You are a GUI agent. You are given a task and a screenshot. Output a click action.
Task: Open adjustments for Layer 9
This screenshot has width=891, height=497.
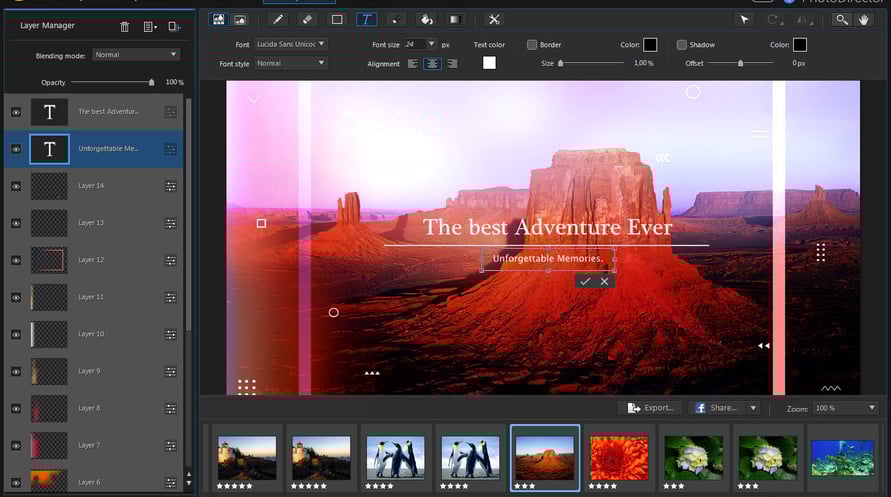pyautogui.click(x=170, y=371)
